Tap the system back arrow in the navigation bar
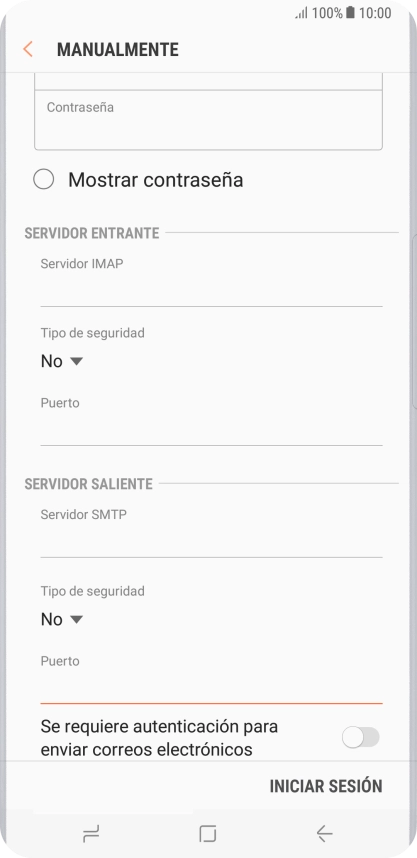Image resolution: width=417 pixels, height=858 pixels. coord(325,834)
